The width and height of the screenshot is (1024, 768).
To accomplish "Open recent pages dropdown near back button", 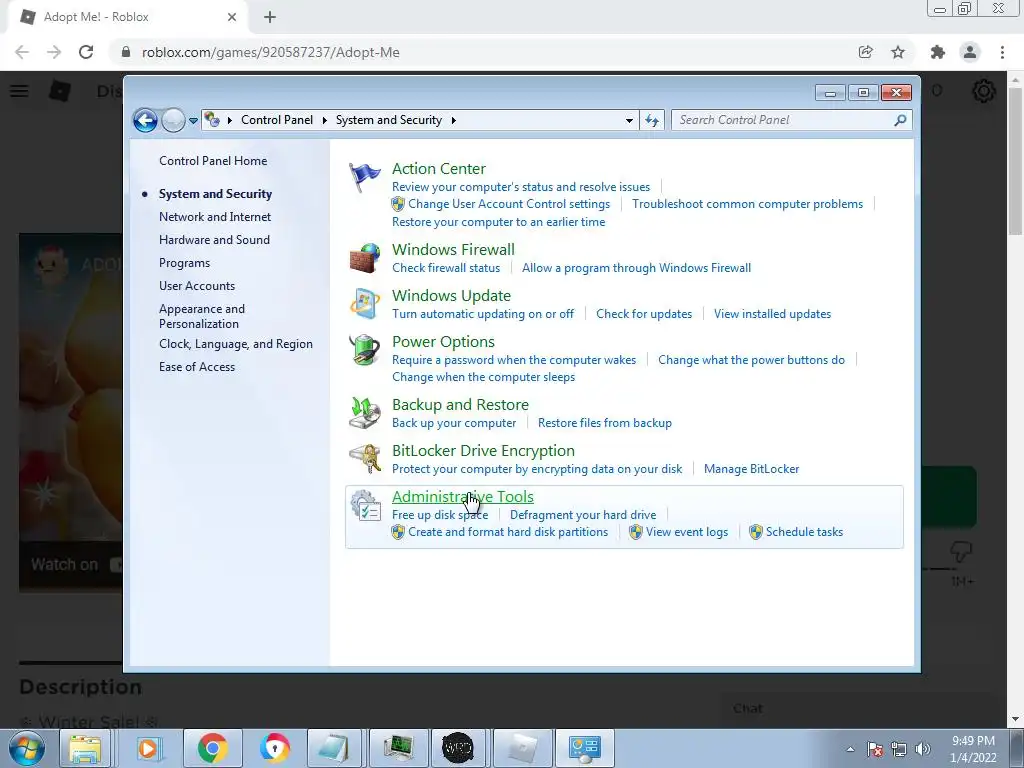I will [193, 120].
